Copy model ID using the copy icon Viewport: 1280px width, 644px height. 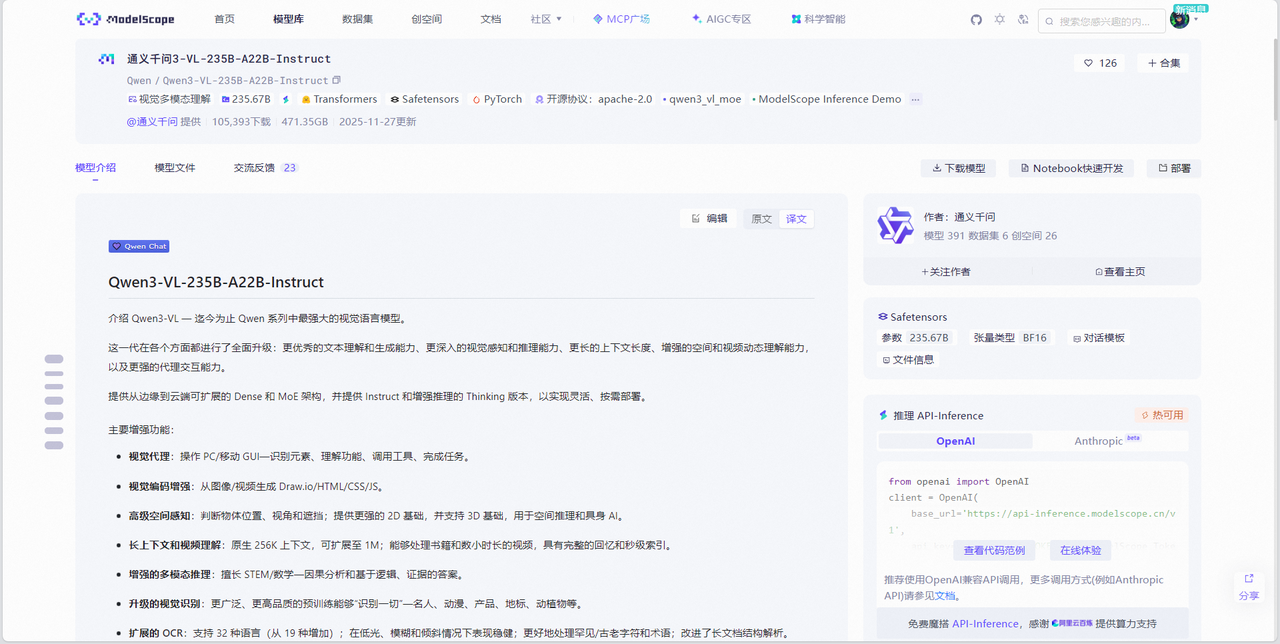pos(337,80)
